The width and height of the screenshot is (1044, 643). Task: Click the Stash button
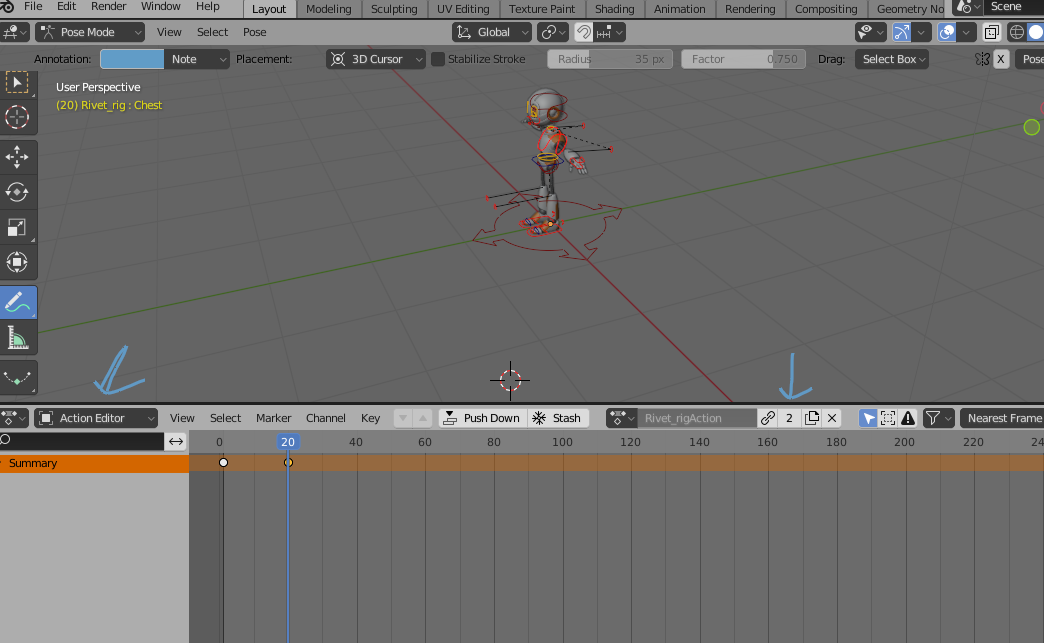coord(556,418)
